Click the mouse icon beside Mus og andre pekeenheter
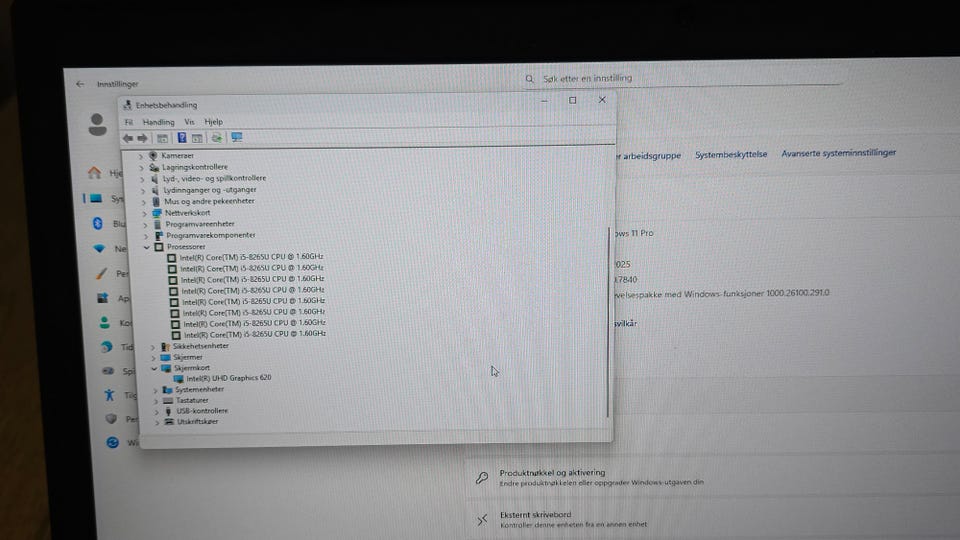Image resolution: width=960 pixels, height=540 pixels. [156, 201]
